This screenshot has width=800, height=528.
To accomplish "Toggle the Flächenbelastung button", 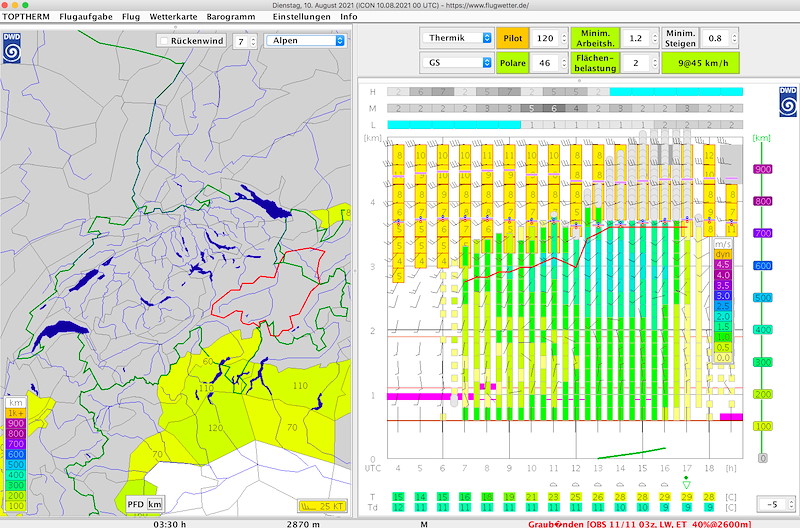I will tap(595, 63).
